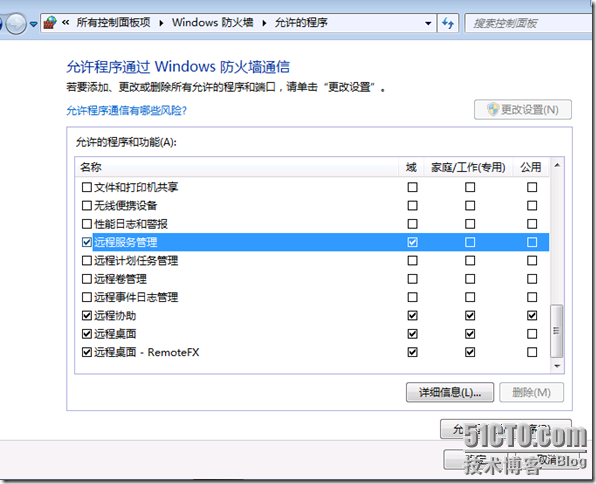Expand the chevron after 所有控制面板项
This screenshot has width=596, height=484.
pos(161,23)
